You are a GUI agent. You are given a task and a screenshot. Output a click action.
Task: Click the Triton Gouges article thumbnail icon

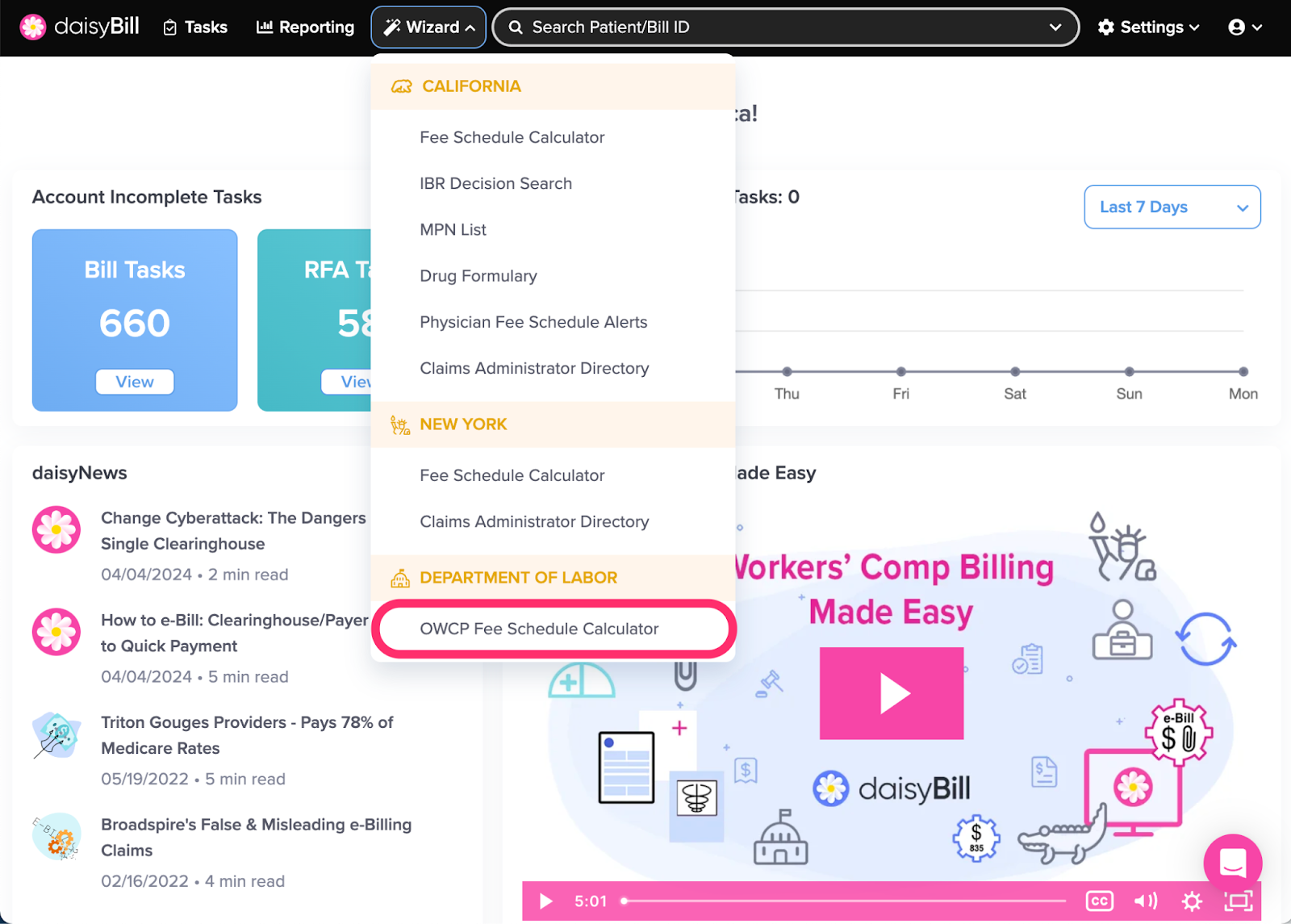pos(56,735)
